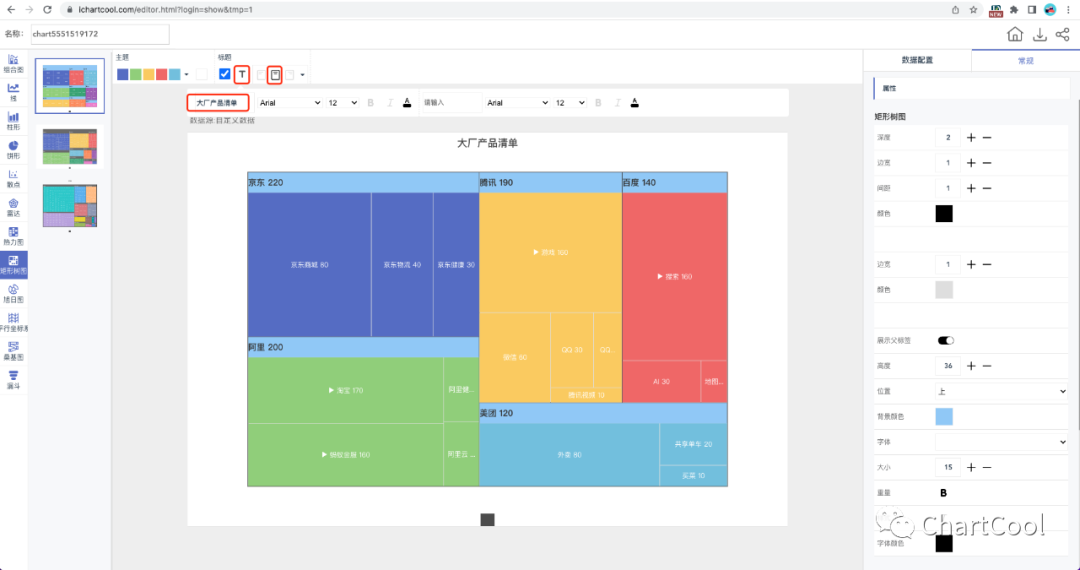1080x570 pixels.
Task: Select the first treemap template thumbnail
Action: pyautogui.click(x=70, y=86)
